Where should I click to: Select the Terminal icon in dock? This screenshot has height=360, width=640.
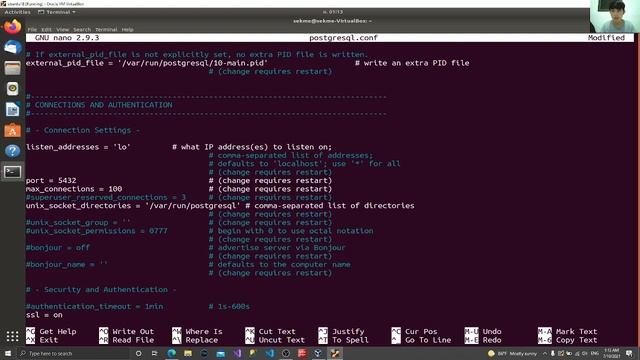[12, 172]
